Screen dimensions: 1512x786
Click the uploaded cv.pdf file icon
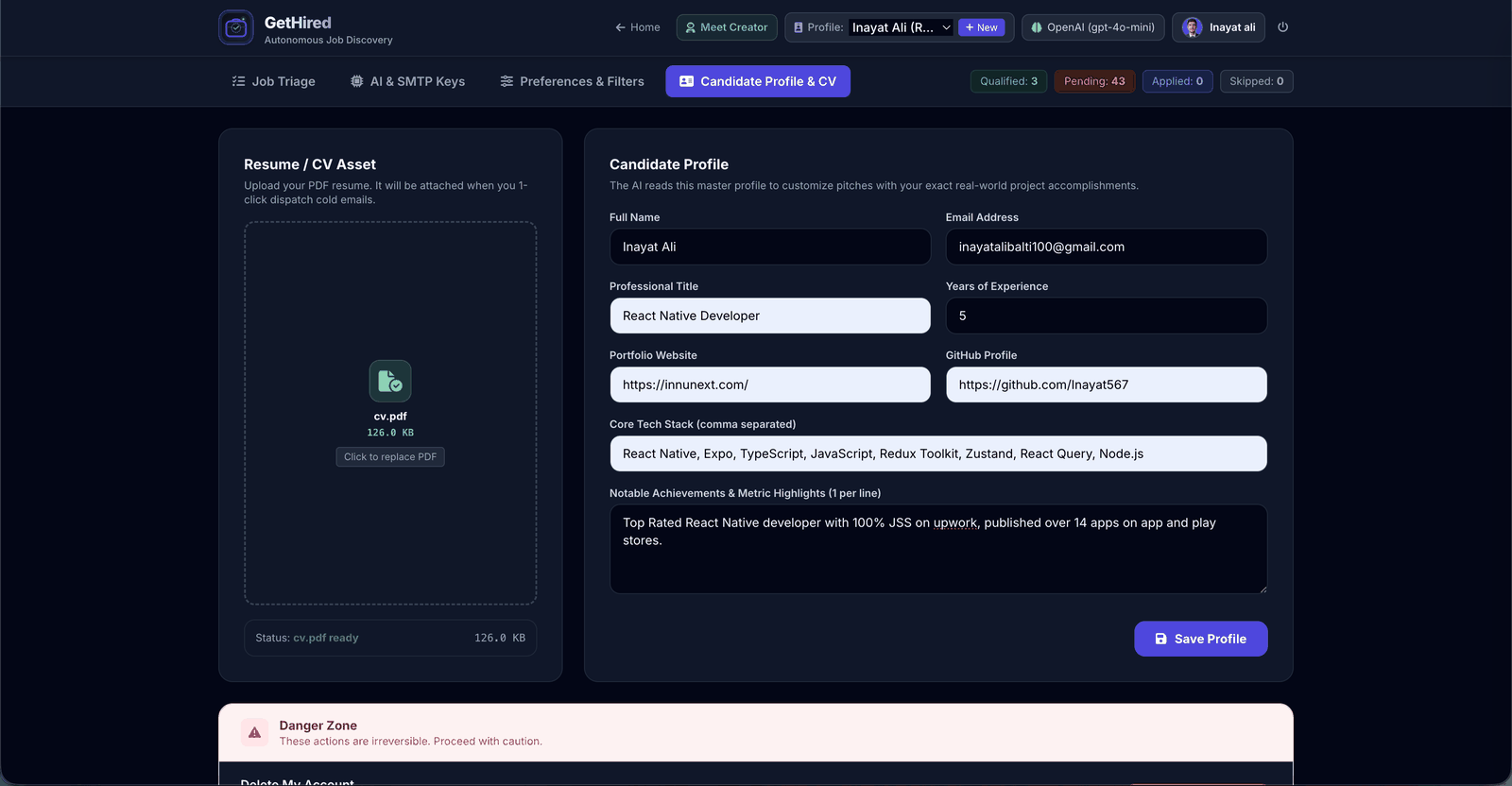tap(390, 381)
